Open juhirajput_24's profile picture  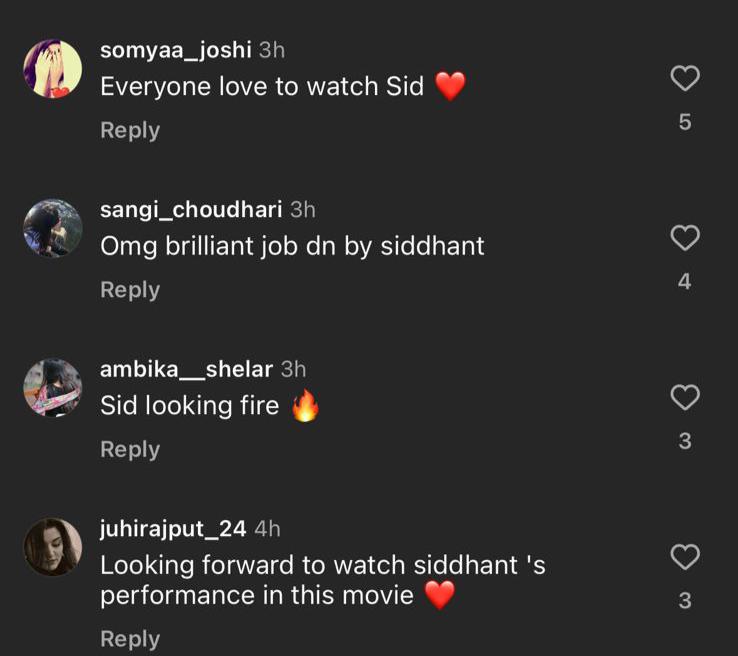[x=52, y=547]
